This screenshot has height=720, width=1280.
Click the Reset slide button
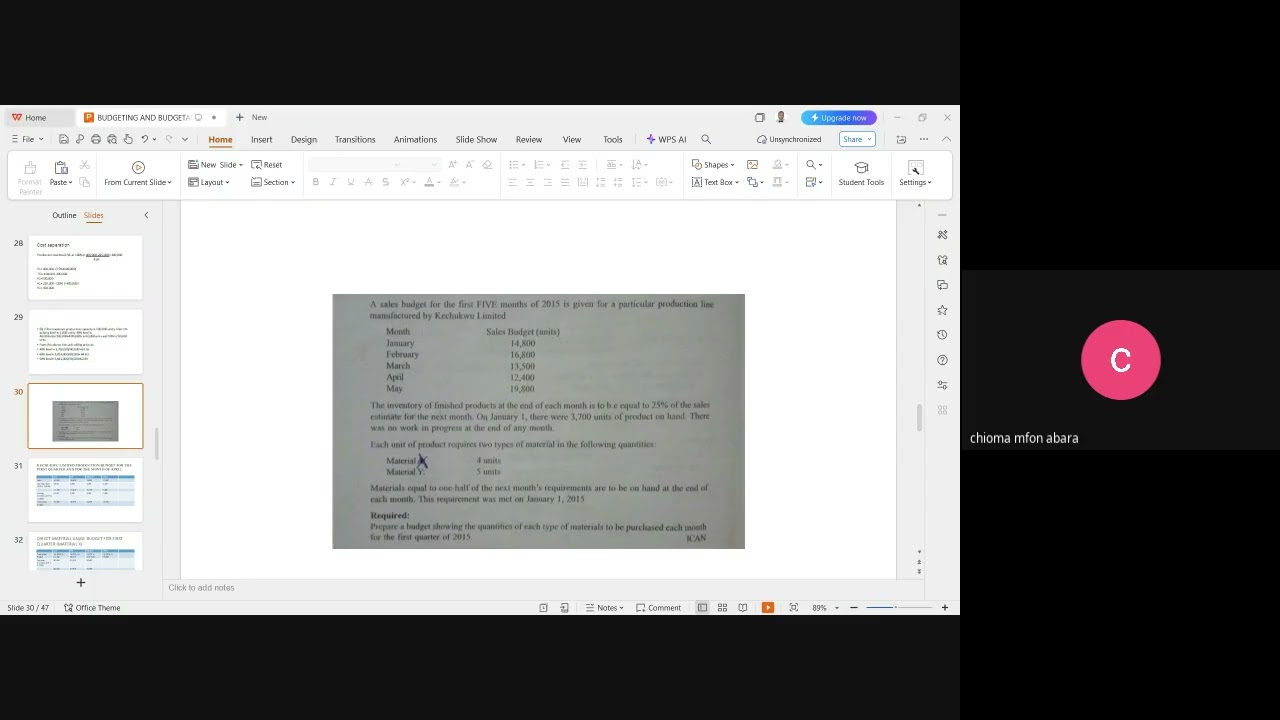[267, 165]
